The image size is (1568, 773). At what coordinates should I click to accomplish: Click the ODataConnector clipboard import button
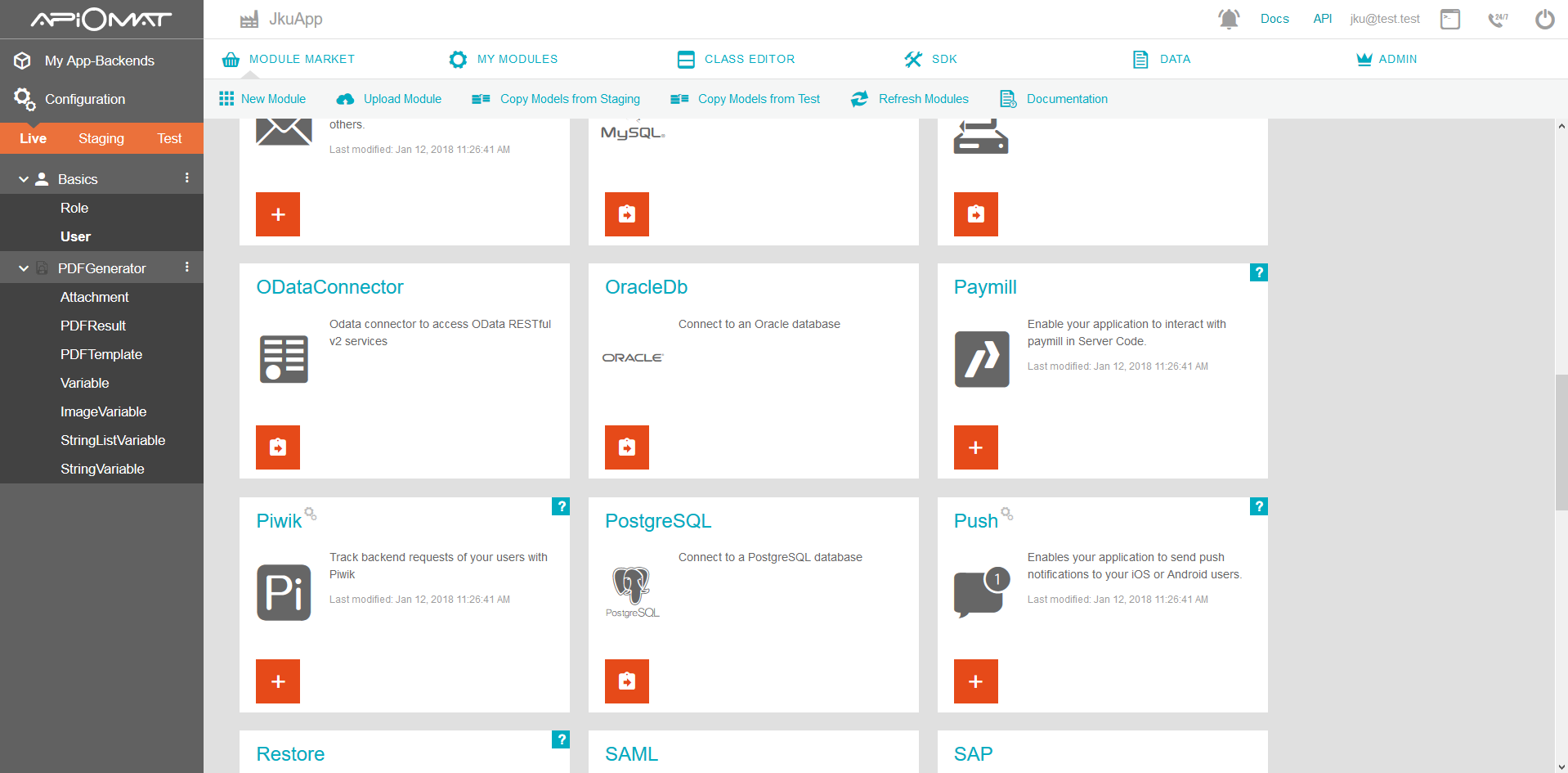(x=278, y=447)
